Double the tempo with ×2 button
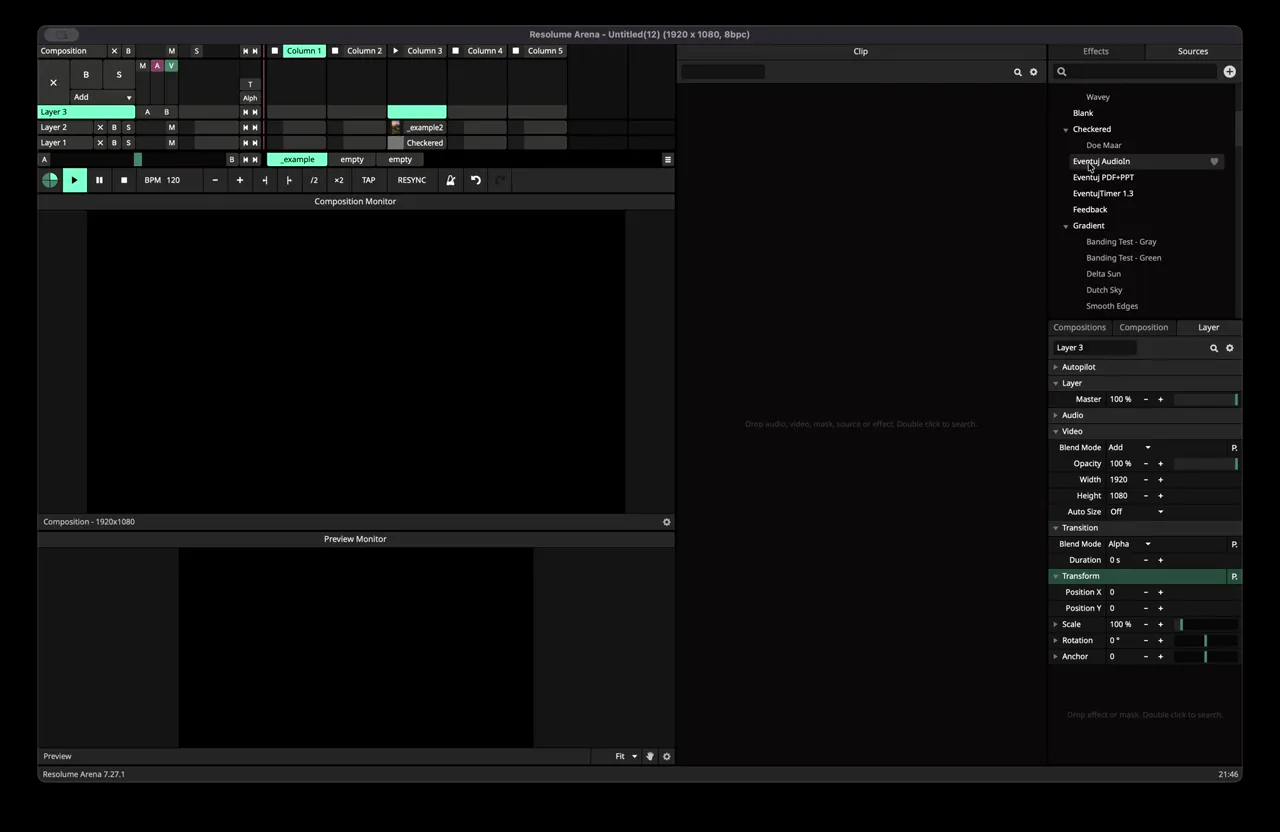This screenshot has height=832, width=1280. pos(339,180)
